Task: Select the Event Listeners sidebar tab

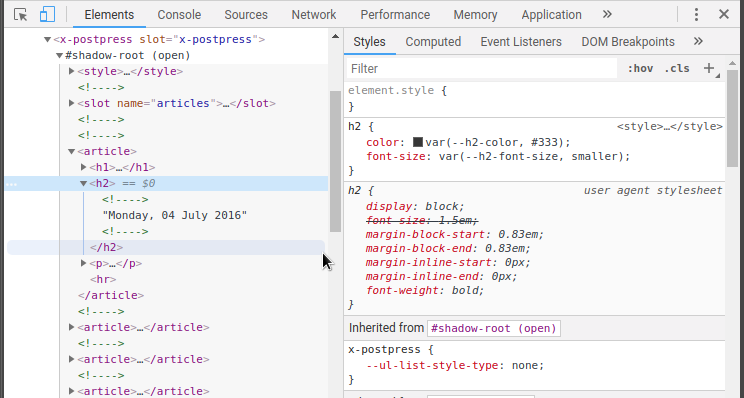Action: coord(521,42)
